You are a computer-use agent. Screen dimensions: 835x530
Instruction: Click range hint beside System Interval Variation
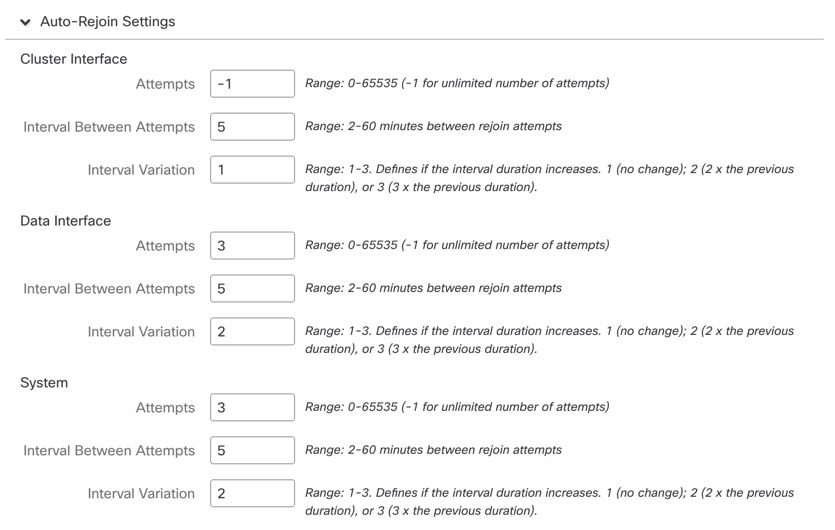pyautogui.click(x=549, y=502)
